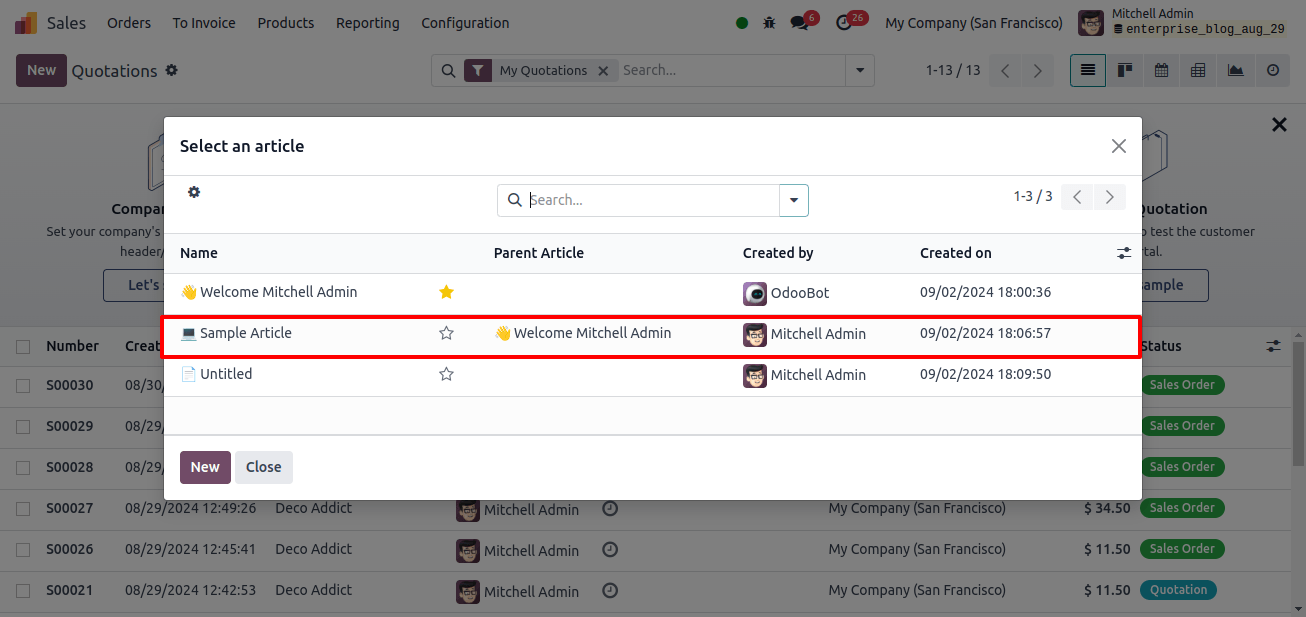Screen dimensions: 1306x617
Task: Sort articles by Name column
Action: (199, 253)
